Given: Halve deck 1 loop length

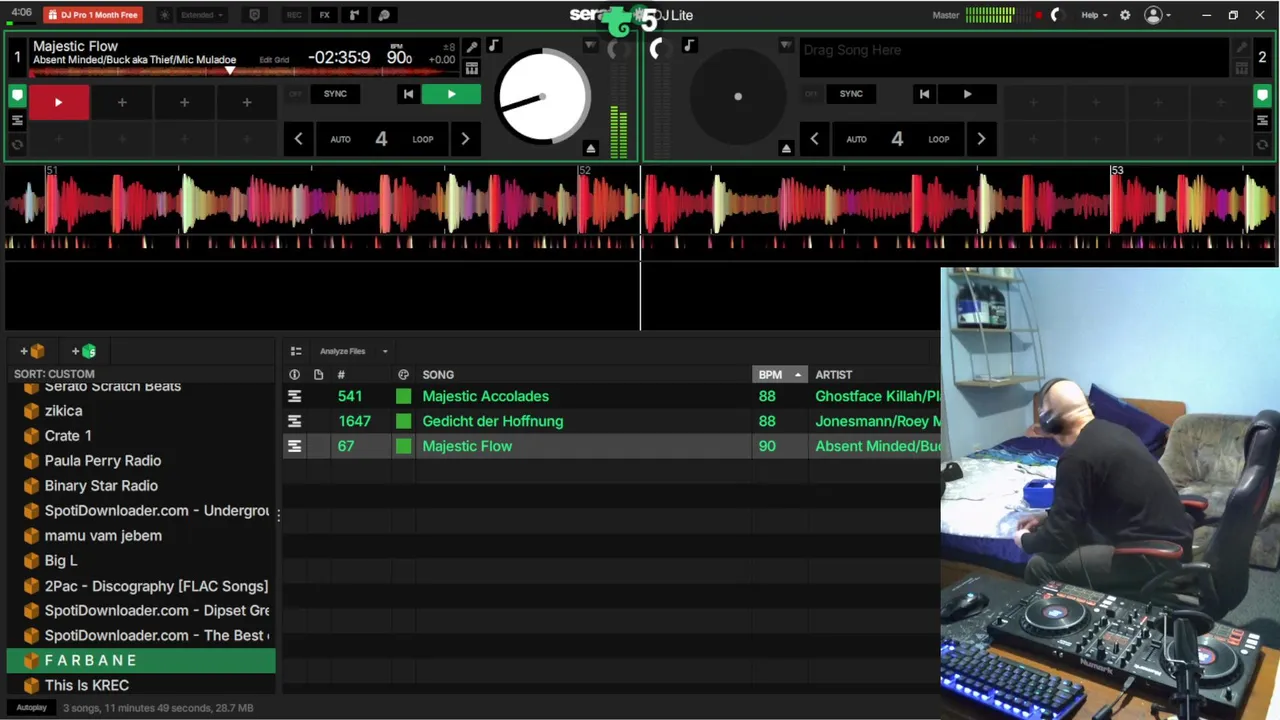Looking at the screenshot, I should pyautogui.click(x=298, y=139).
